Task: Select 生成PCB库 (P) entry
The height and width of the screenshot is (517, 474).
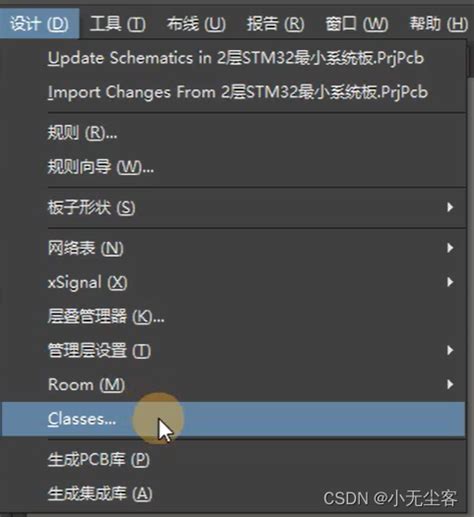Action: tap(99, 460)
